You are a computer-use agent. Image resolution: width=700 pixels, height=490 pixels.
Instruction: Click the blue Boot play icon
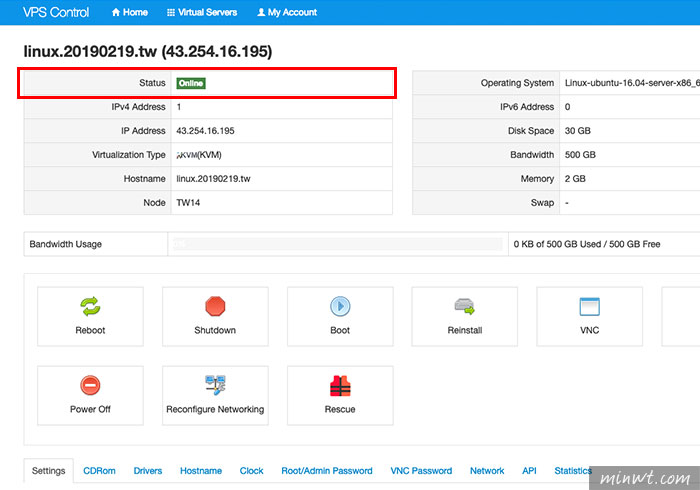click(x=340, y=306)
